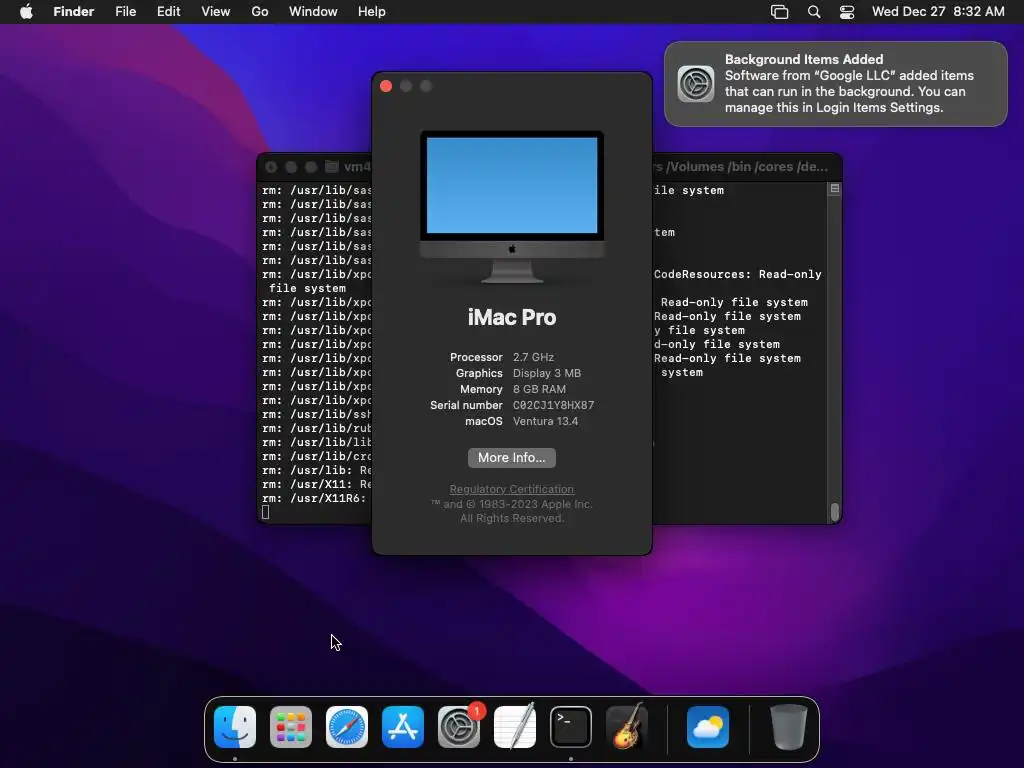Open System Settings with badge in Dock
This screenshot has width=1024, height=768.
click(459, 727)
